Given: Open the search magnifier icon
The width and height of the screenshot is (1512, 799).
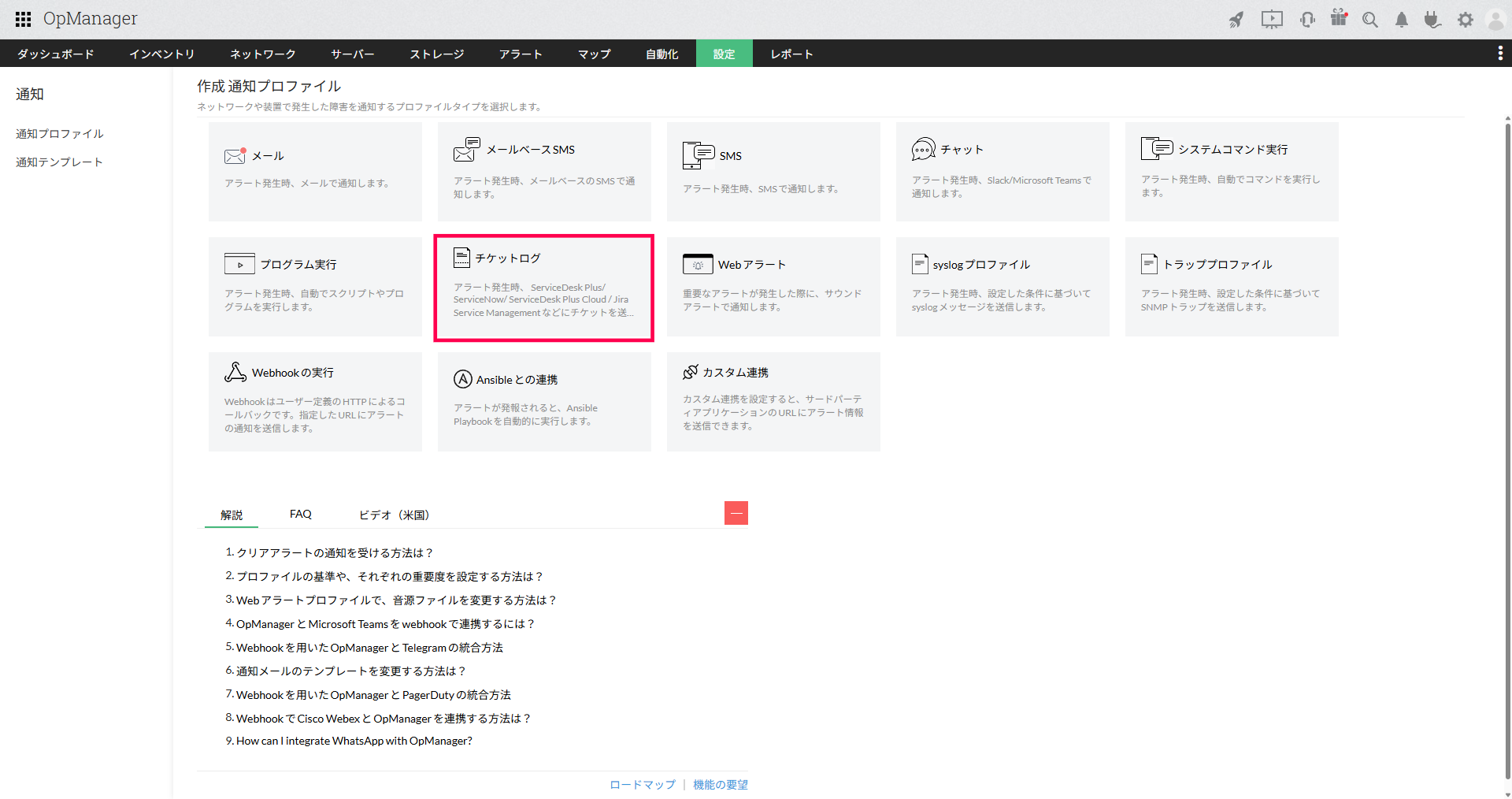Looking at the screenshot, I should [x=1370, y=20].
